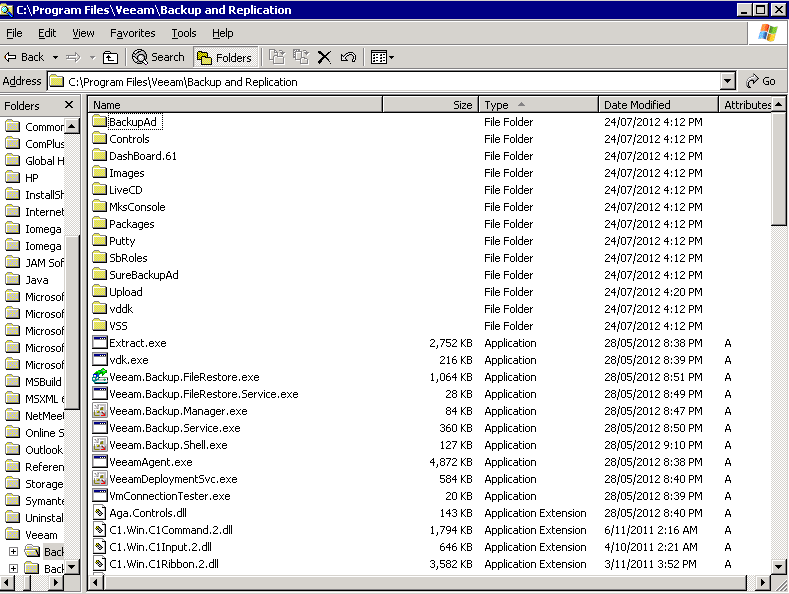Select the Veeam folder in tree

41,535
